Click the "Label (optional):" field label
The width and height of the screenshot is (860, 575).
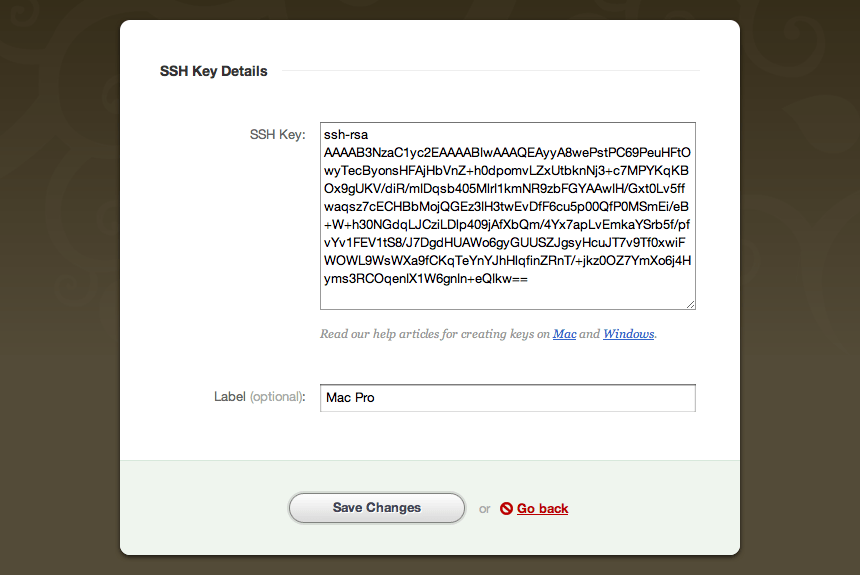260,397
